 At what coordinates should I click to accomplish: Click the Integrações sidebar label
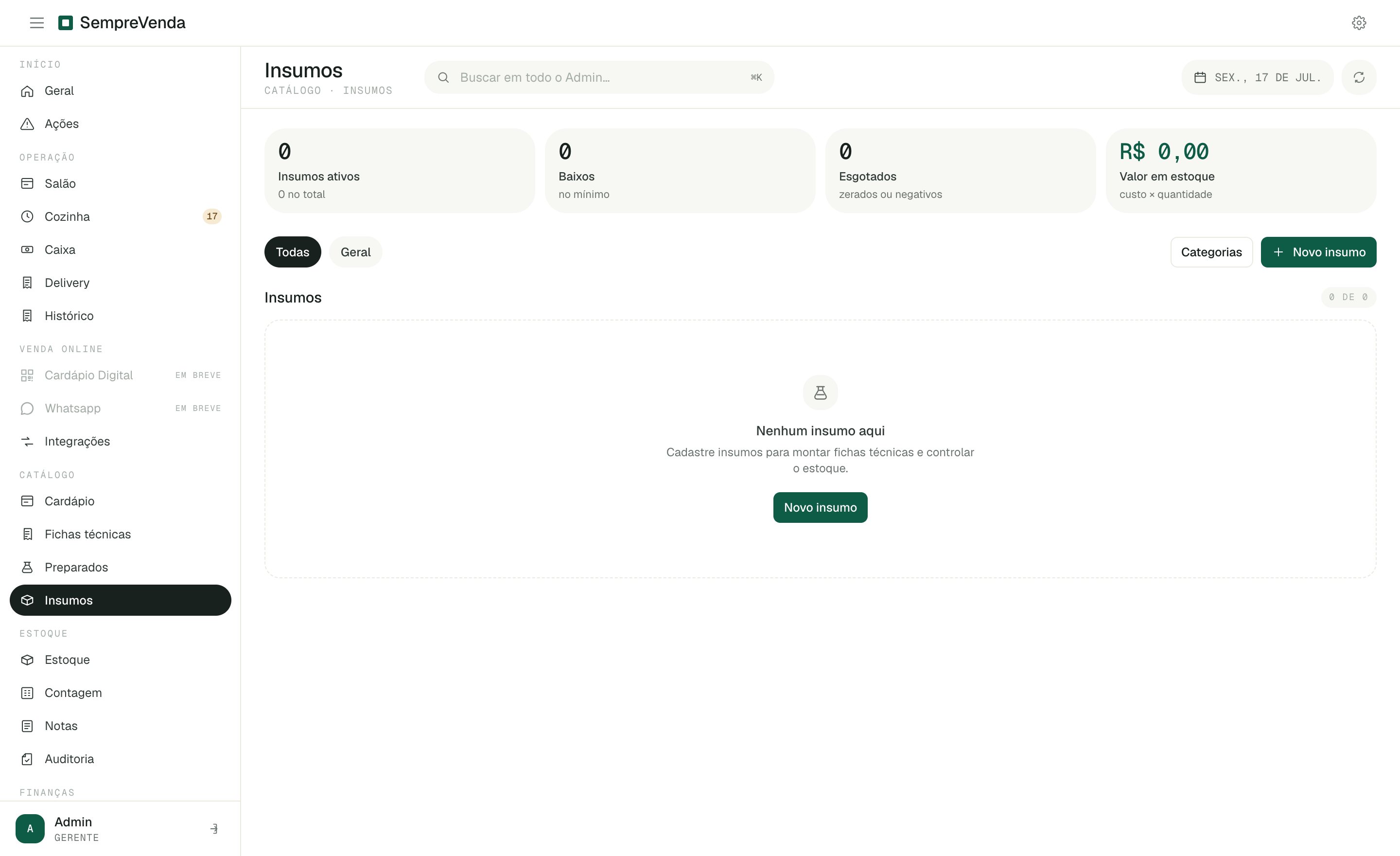(x=77, y=441)
